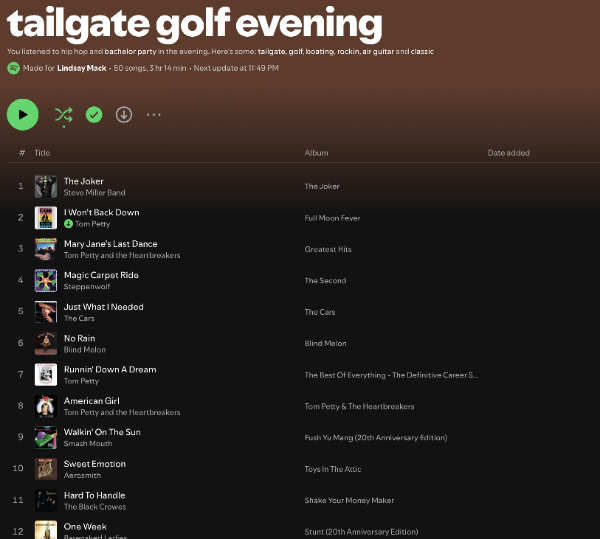The width and height of the screenshot is (600, 539).
Task: Remove playlist from library using the green checkmark
Action: [x=94, y=115]
